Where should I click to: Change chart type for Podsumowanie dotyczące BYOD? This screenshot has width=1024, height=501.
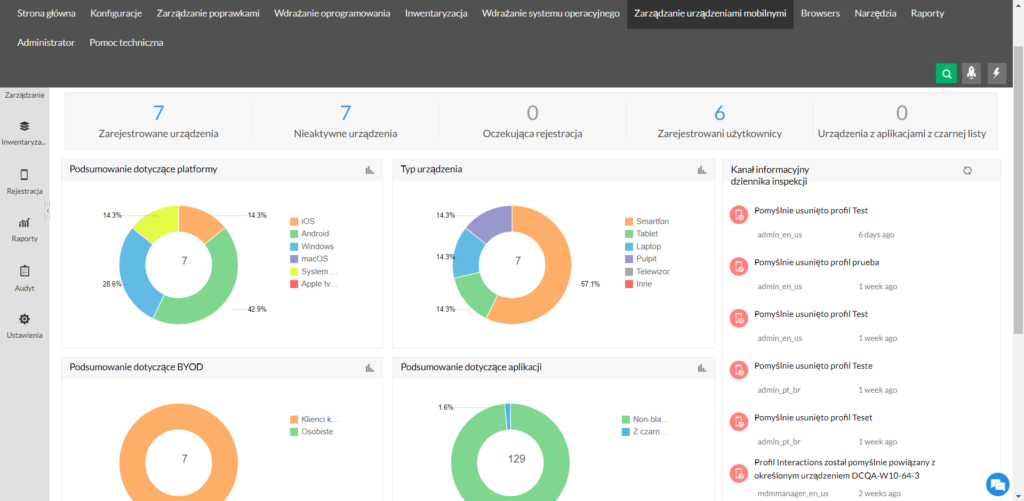tap(370, 368)
